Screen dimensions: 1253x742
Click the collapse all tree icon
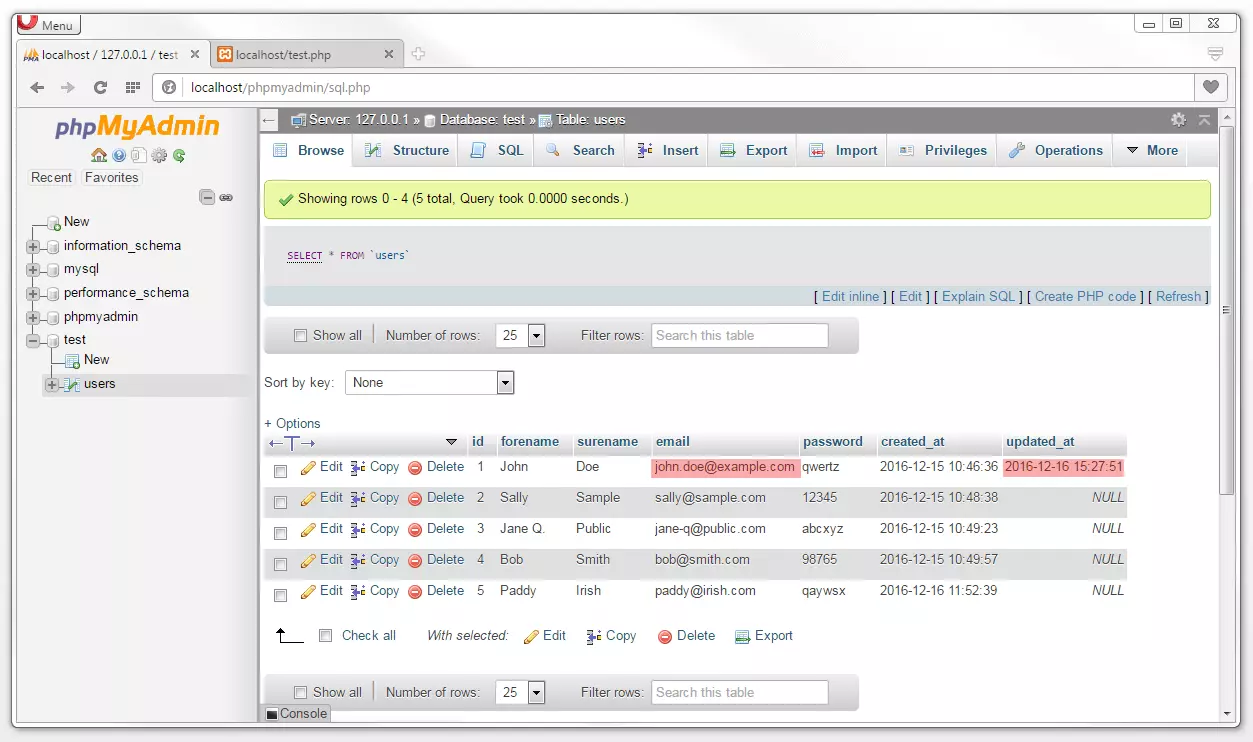click(x=207, y=198)
